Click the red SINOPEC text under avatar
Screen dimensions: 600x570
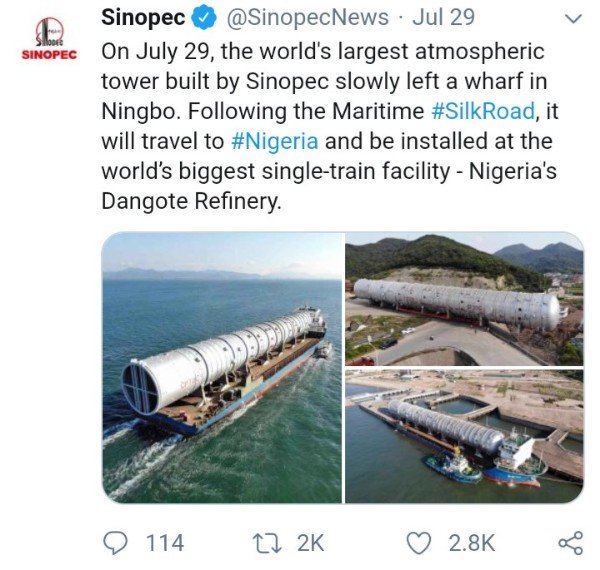(50, 55)
